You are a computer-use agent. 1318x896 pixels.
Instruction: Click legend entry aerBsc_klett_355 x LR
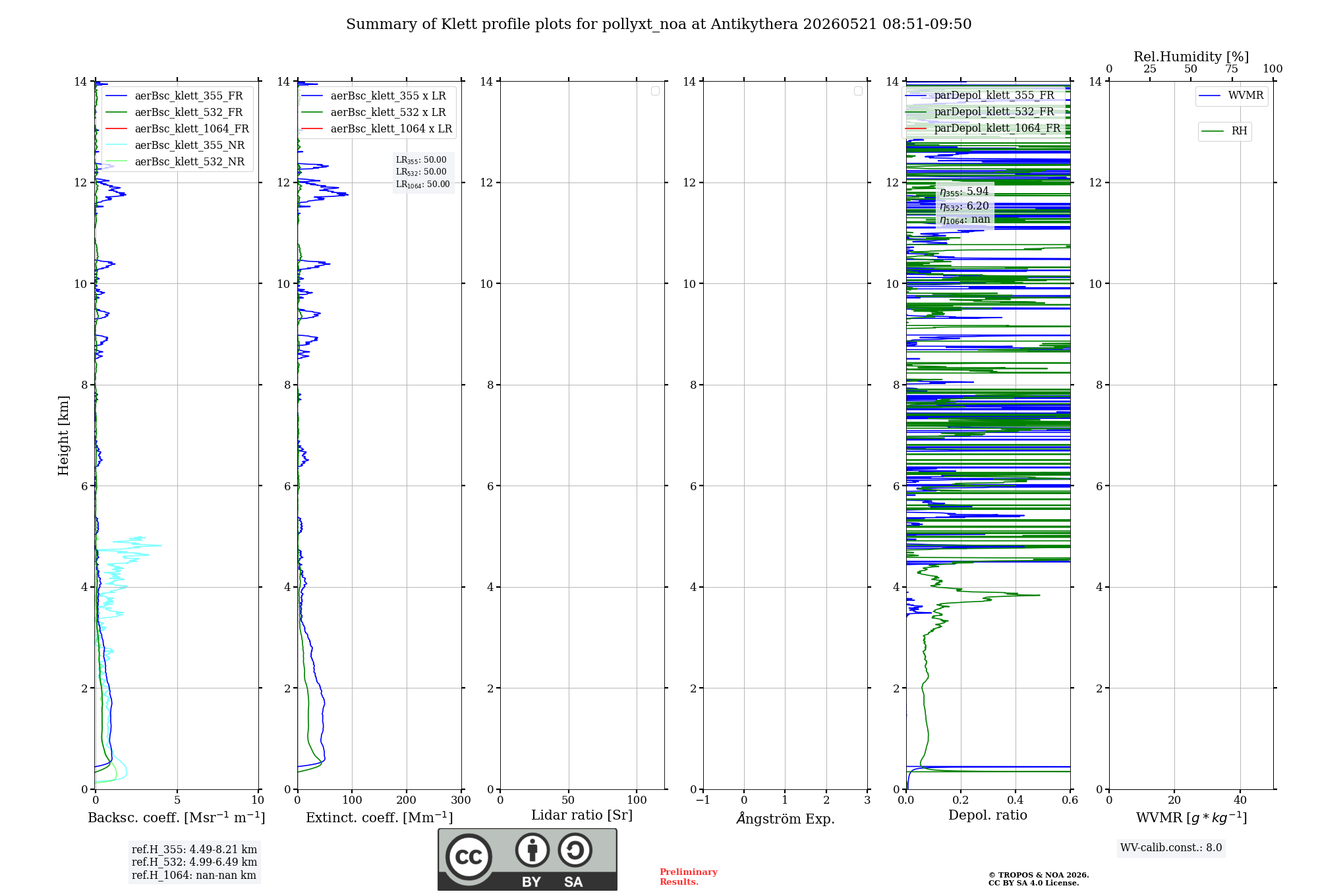pyautogui.click(x=374, y=96)
